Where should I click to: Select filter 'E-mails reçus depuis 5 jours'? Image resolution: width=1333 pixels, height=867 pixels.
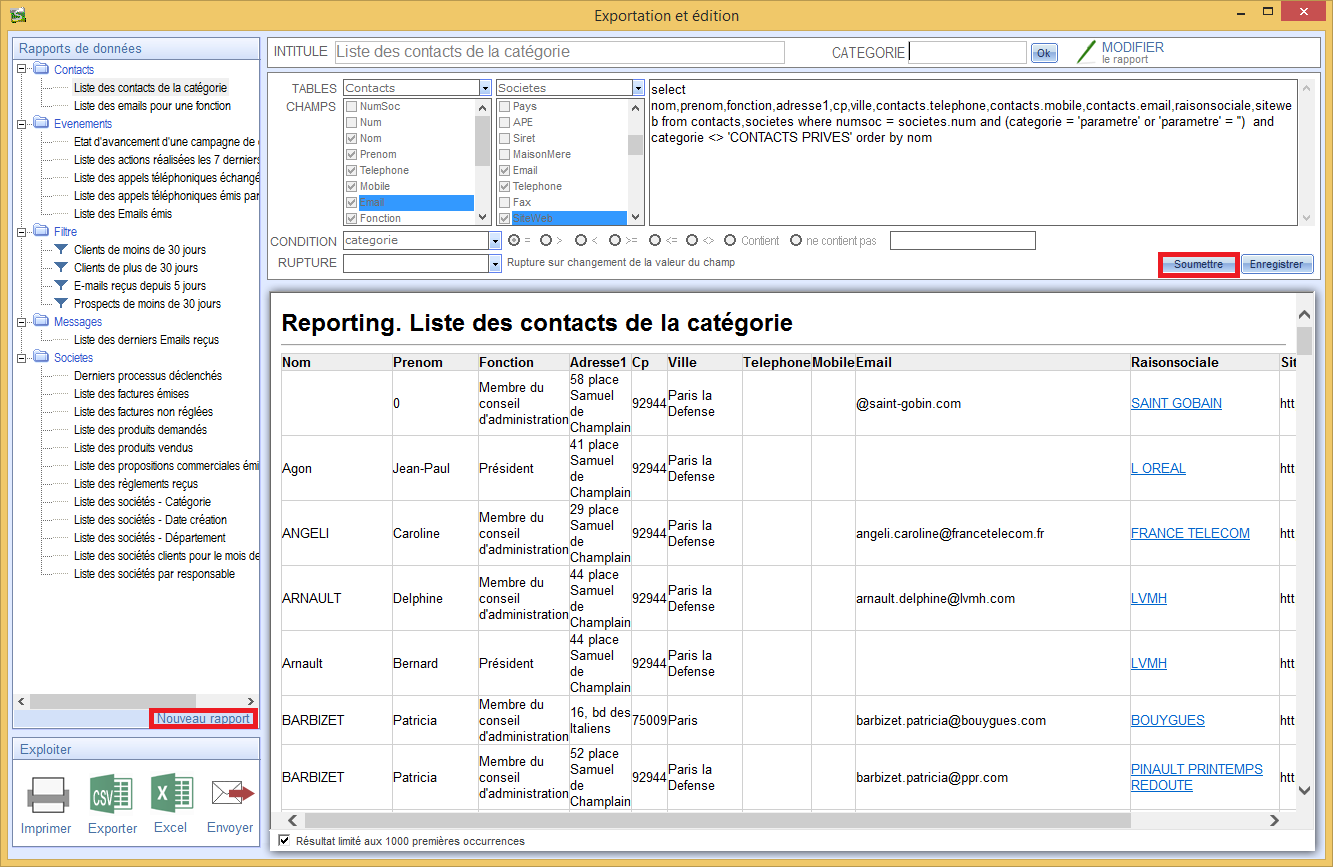click(140, 286)
